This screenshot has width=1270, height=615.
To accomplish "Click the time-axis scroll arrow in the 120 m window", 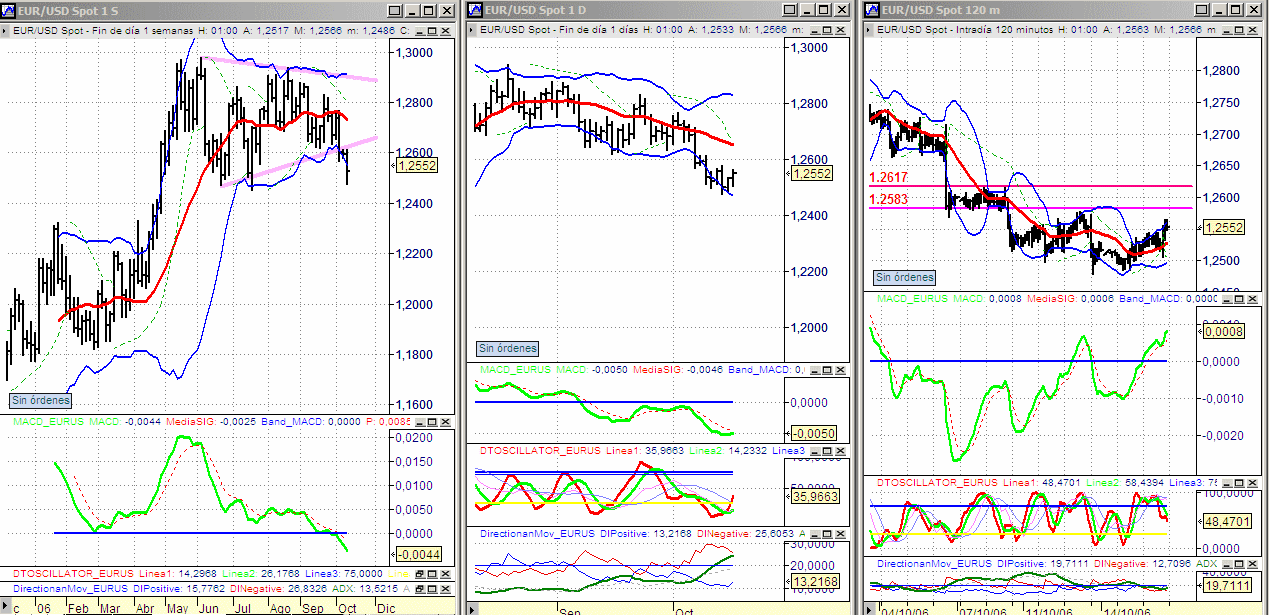I will pyautogui.click(x=870, y=609).
